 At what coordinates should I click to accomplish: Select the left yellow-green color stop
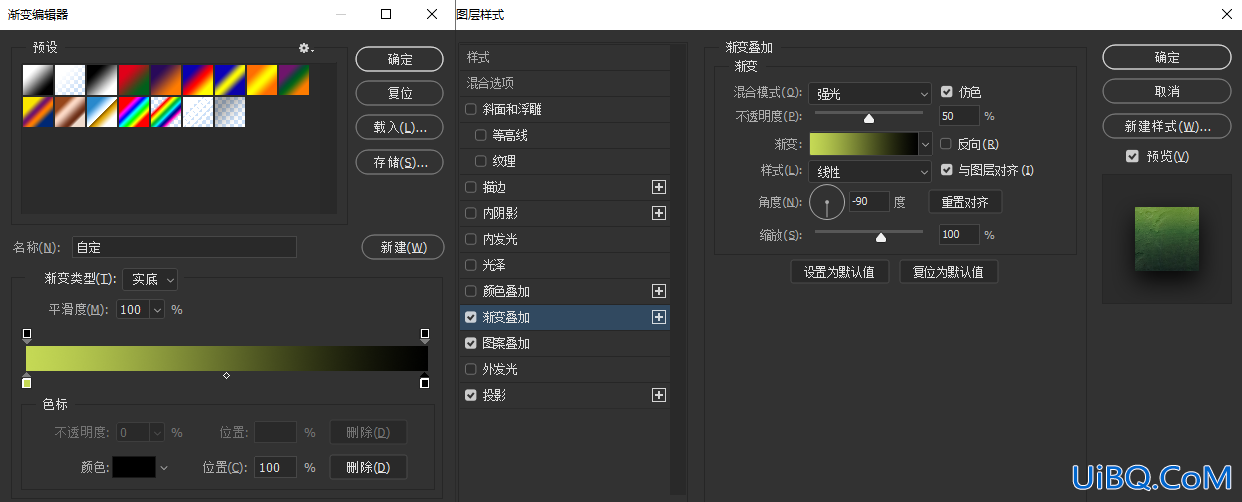(x=27, y=381)
